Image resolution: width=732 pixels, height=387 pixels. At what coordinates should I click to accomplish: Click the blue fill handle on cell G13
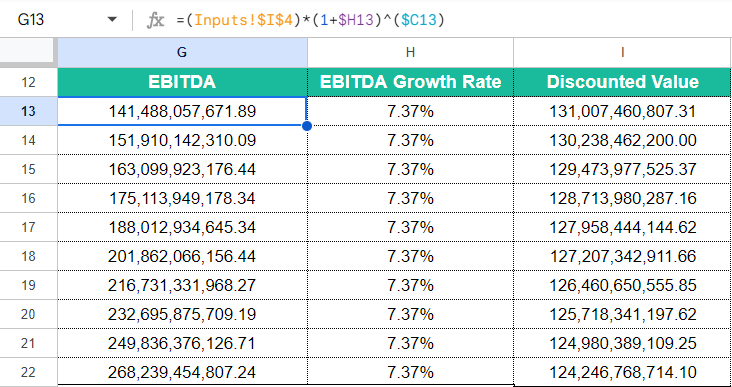(x=307, y=126)
